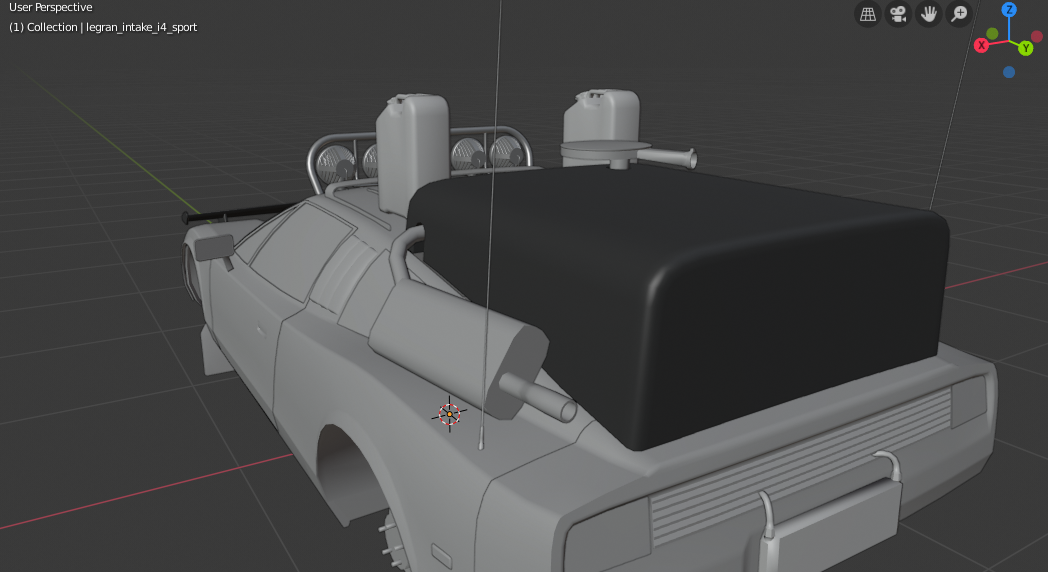The height and width of the screenshot is (572, 1048).
Task: Click the 'User Perspective' text
Action: (x=51, y=7)
